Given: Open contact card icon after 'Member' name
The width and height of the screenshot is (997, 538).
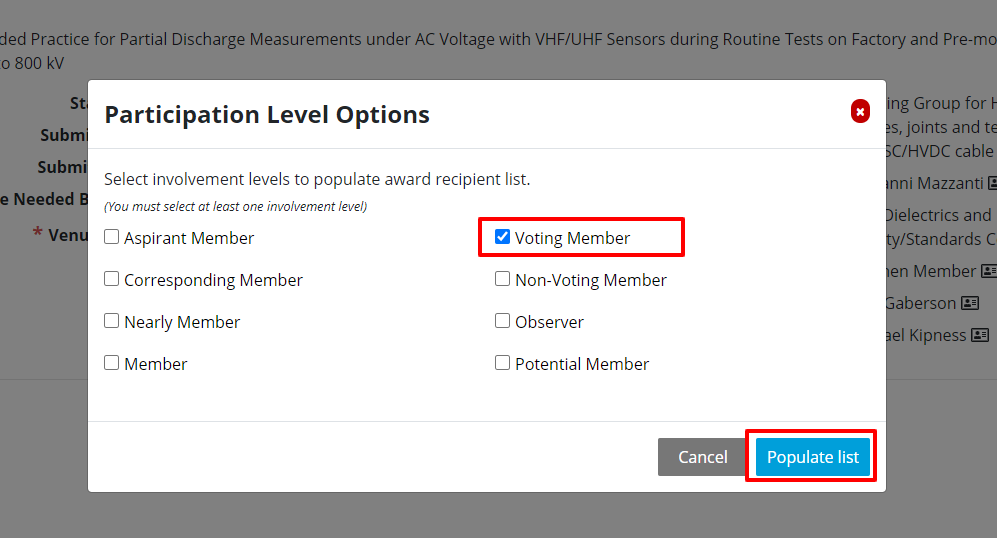Looking at the screenshot, I should coord(989,271).
